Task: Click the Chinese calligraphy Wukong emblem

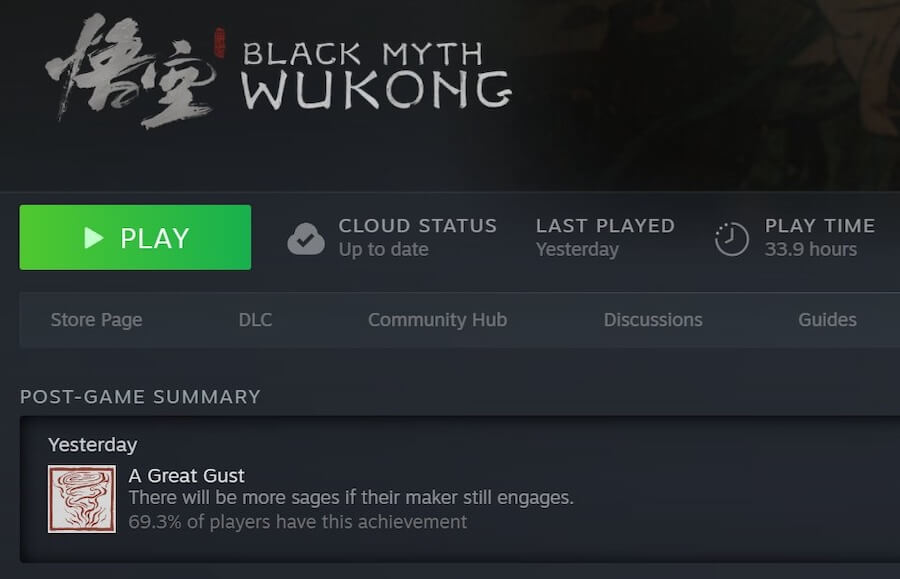Action: (x=132, y=70)
